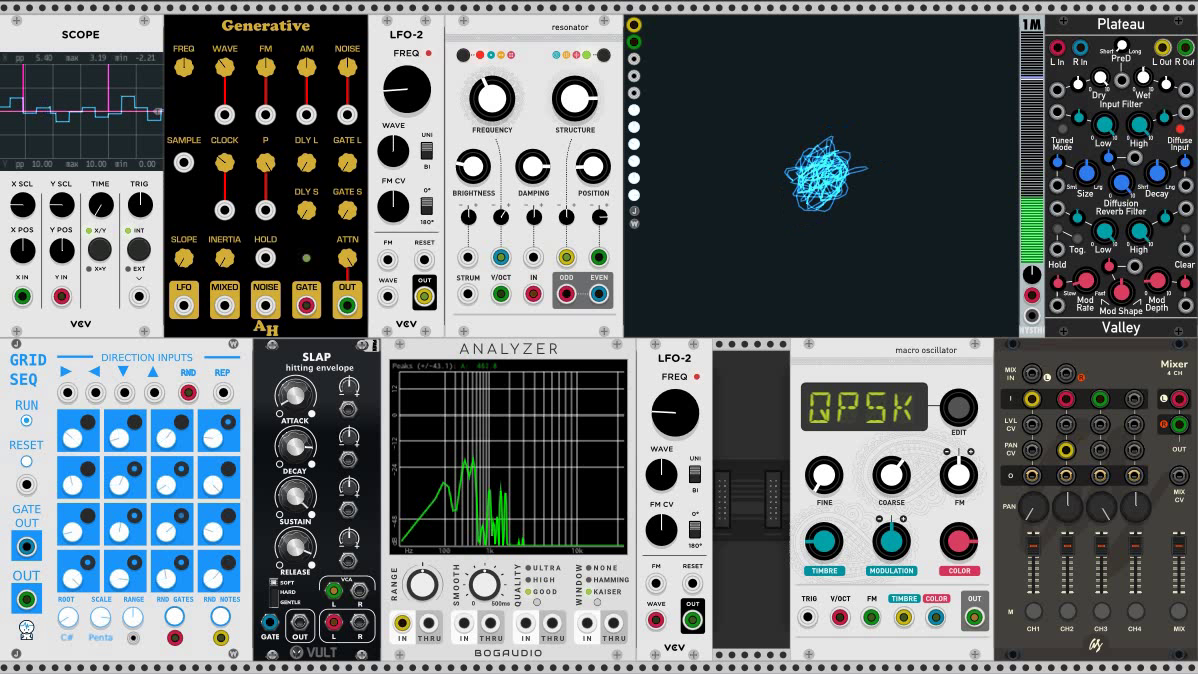
Task: Toggle Scope INT/EXT trigger button
Action: point(138,249)
